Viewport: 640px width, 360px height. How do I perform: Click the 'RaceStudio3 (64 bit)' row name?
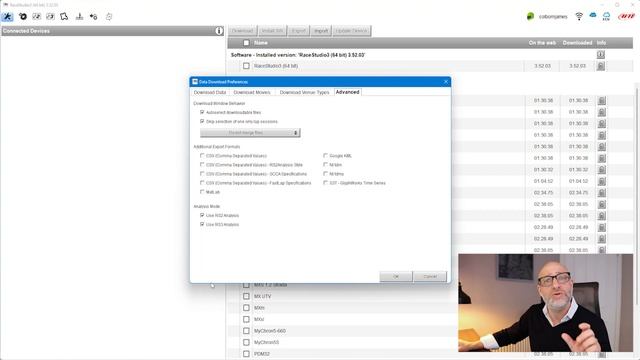(x=276, y=66)
